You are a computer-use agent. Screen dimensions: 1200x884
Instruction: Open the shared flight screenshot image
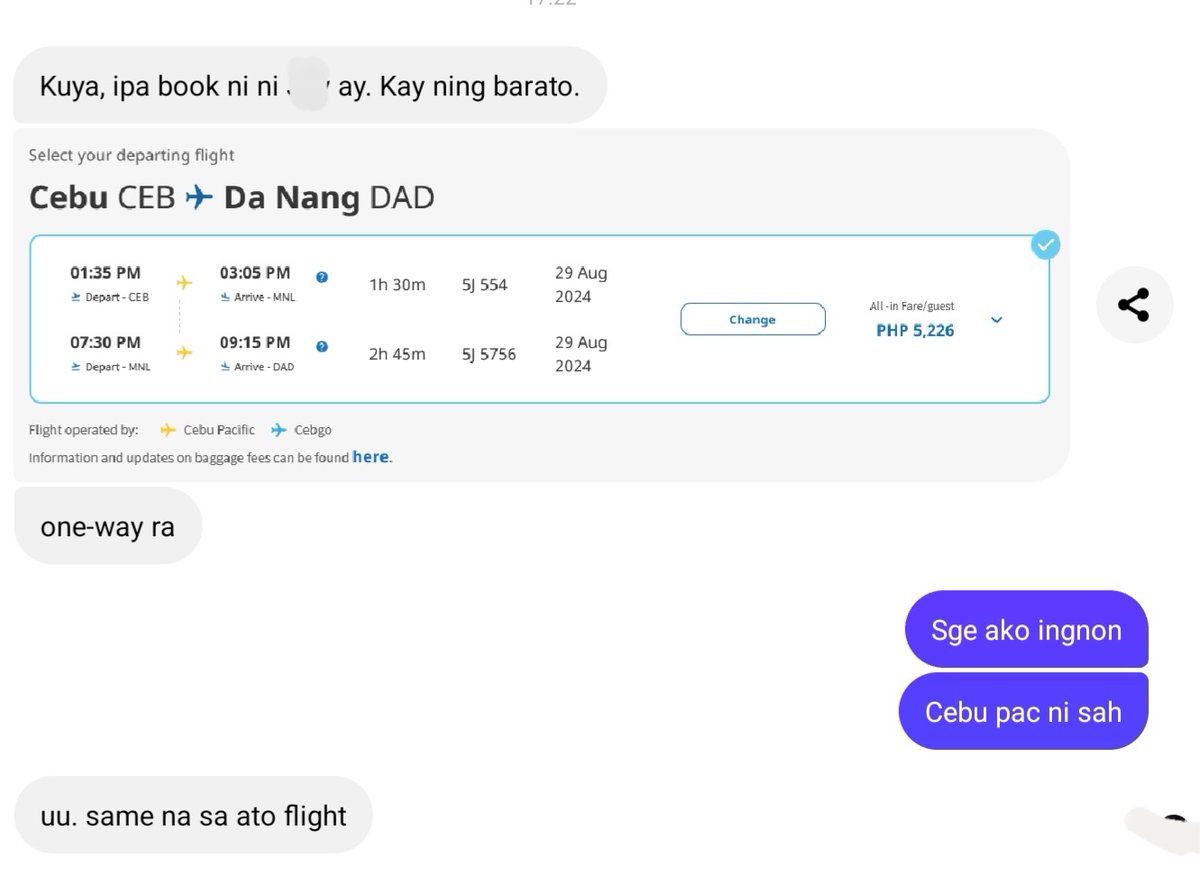(541, 305)
